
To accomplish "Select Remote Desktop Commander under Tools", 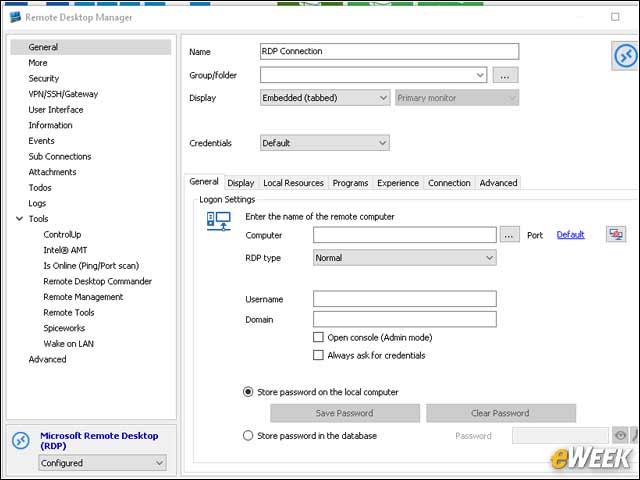I will [x=98, y=281].
